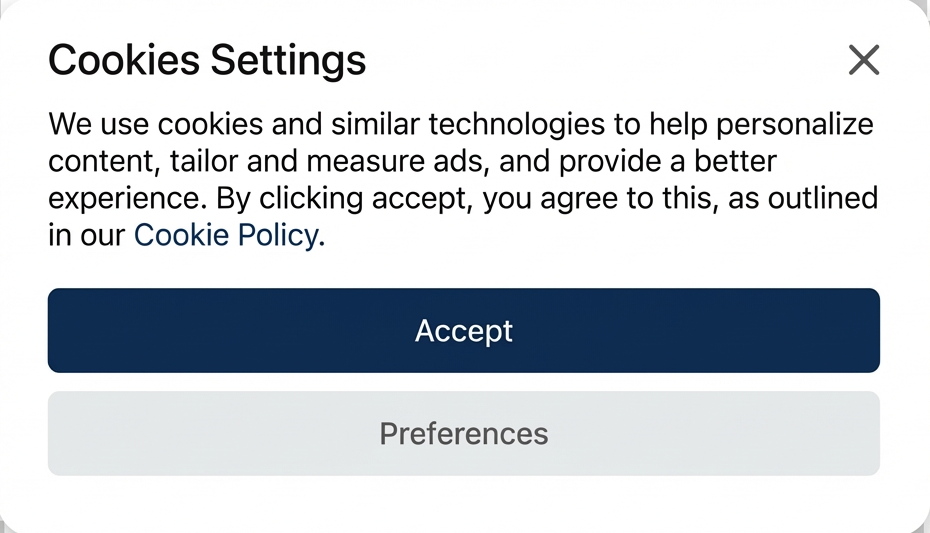Click the X in the top-right corner
The image size is (930, 533).
[863, 60]
